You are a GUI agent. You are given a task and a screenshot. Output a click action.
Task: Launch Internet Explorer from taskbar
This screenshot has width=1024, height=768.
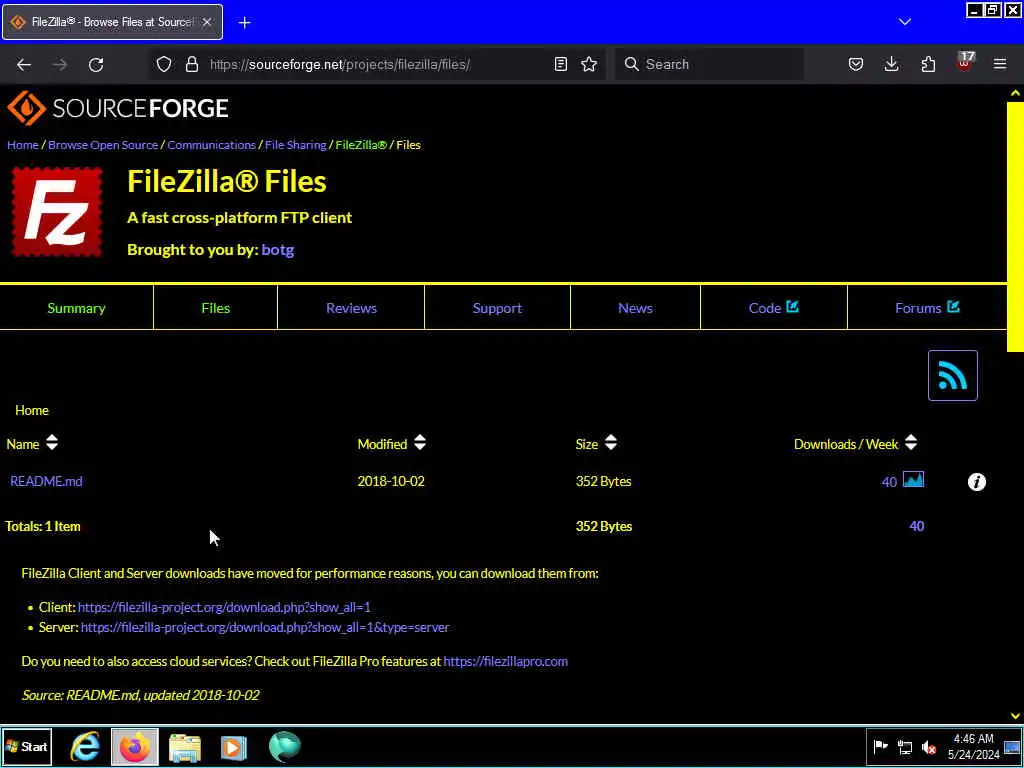[x=85, y=746]
